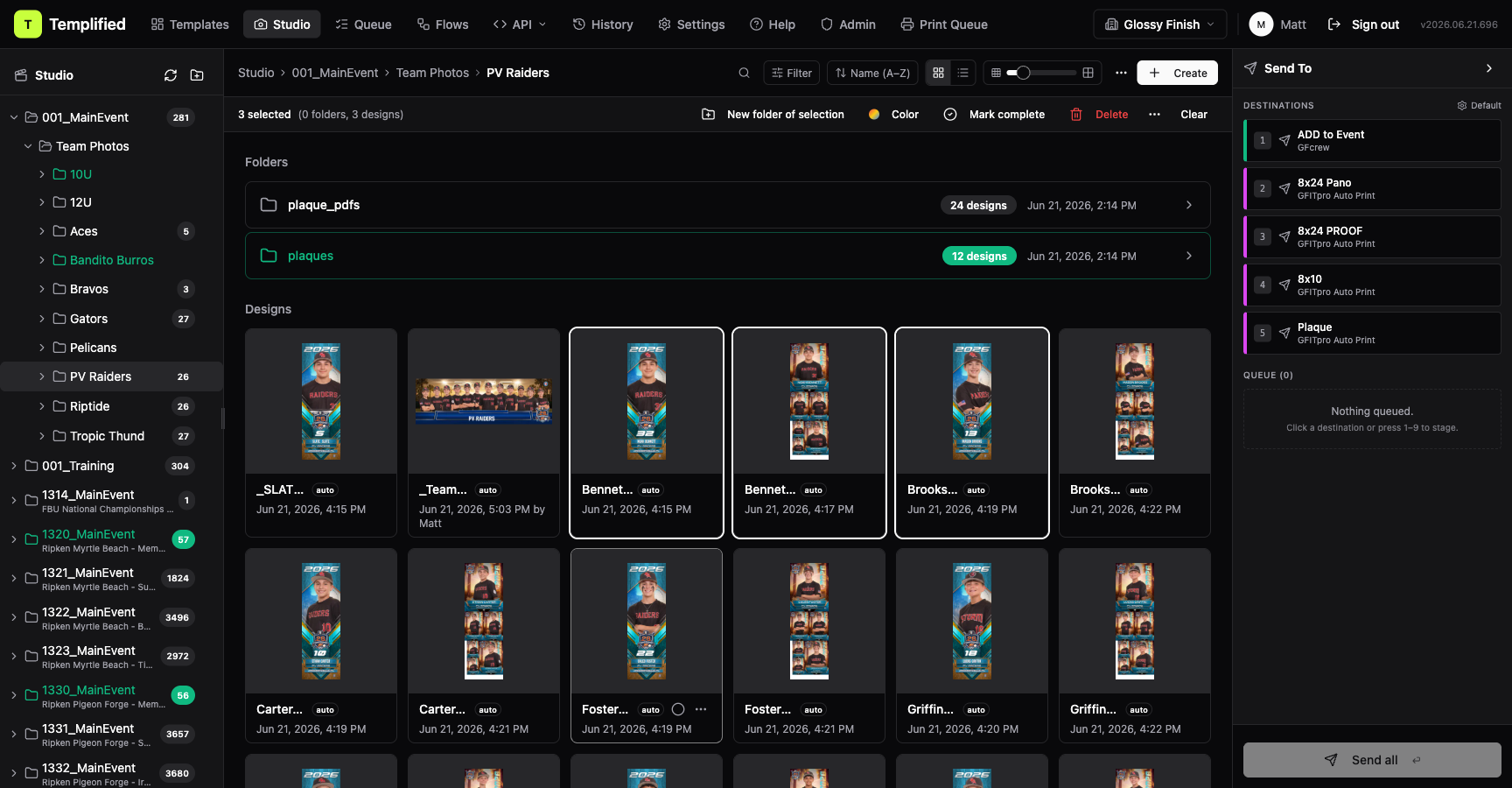Click the user avatar M
The image size is (1512, 788).
(1261, 25)
